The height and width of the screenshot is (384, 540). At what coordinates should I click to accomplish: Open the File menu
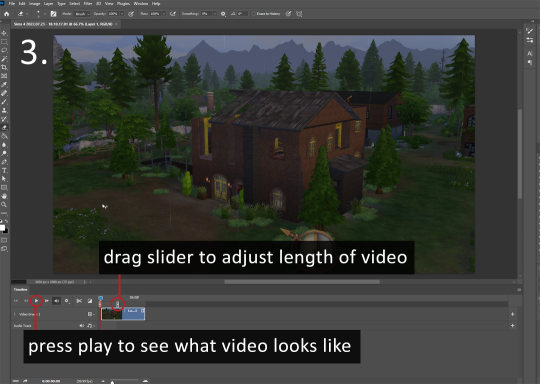pyautogui.click(x=12, y=3)
